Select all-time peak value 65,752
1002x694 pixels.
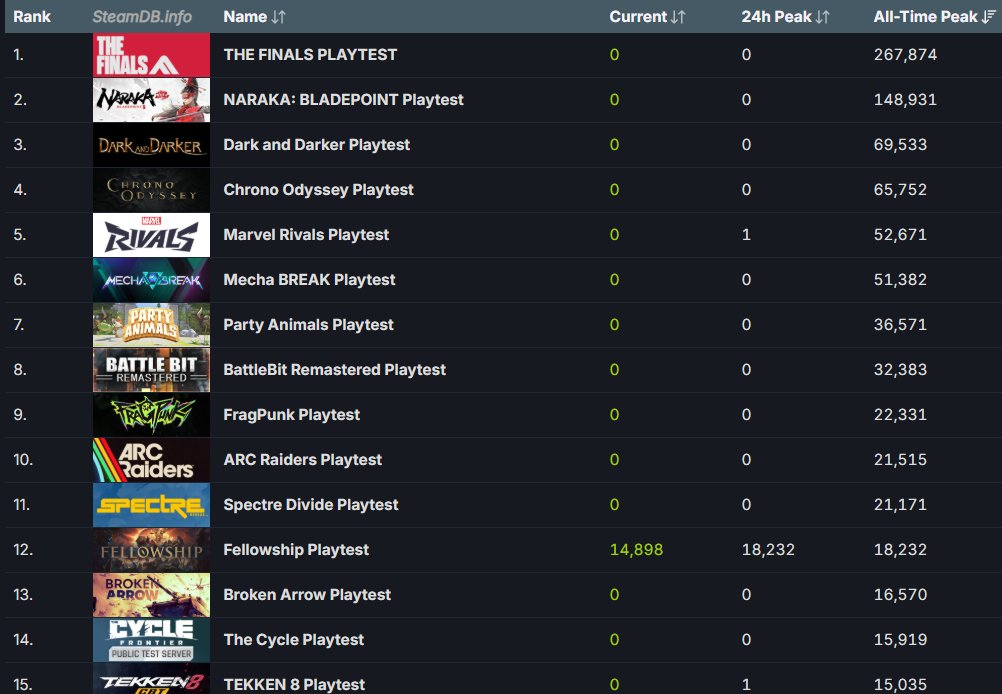point(900,190)
